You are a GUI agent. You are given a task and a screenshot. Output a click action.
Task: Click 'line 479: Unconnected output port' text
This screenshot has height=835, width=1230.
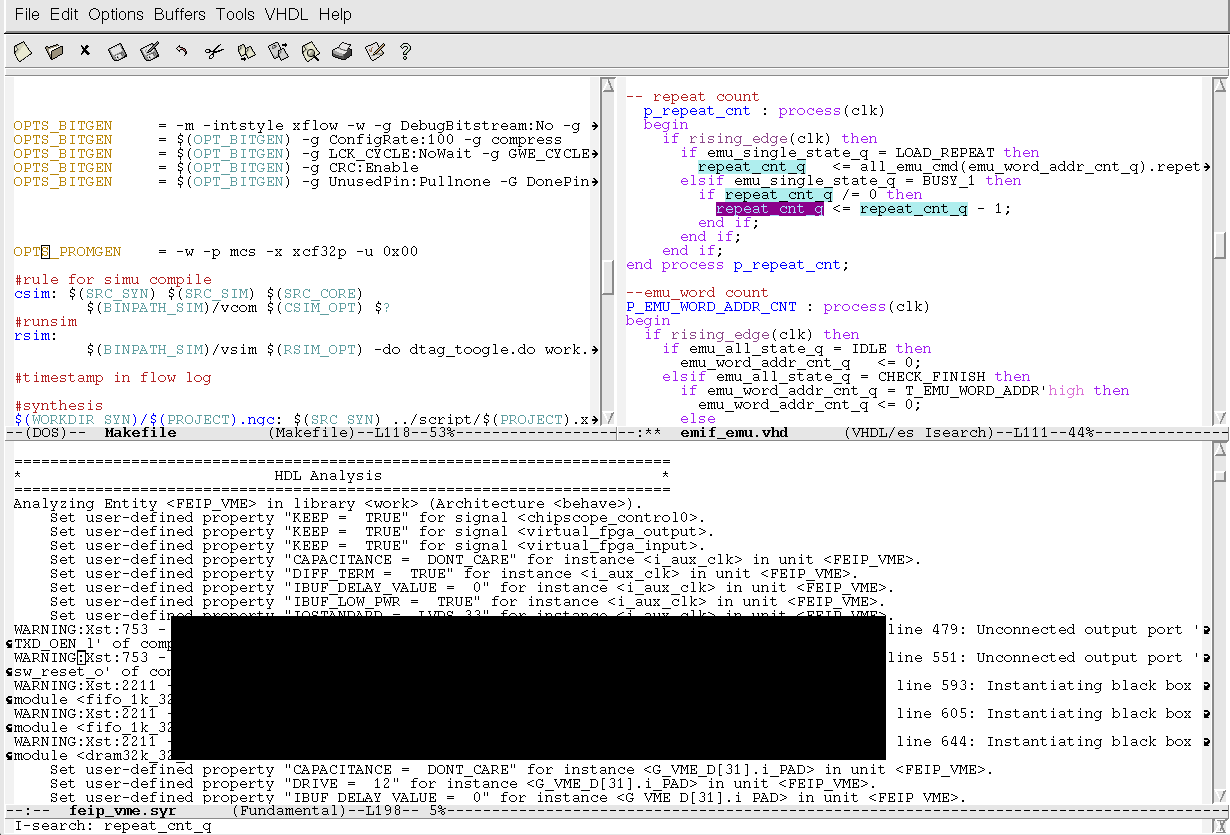click(x=1043, y=630)
